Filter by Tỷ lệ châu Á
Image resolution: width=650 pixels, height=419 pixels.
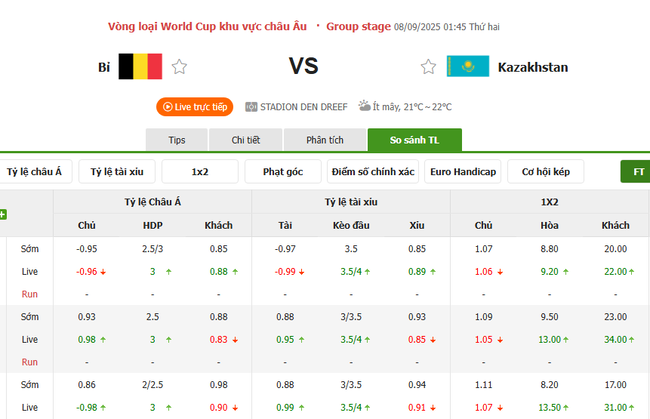click(34, 172)
